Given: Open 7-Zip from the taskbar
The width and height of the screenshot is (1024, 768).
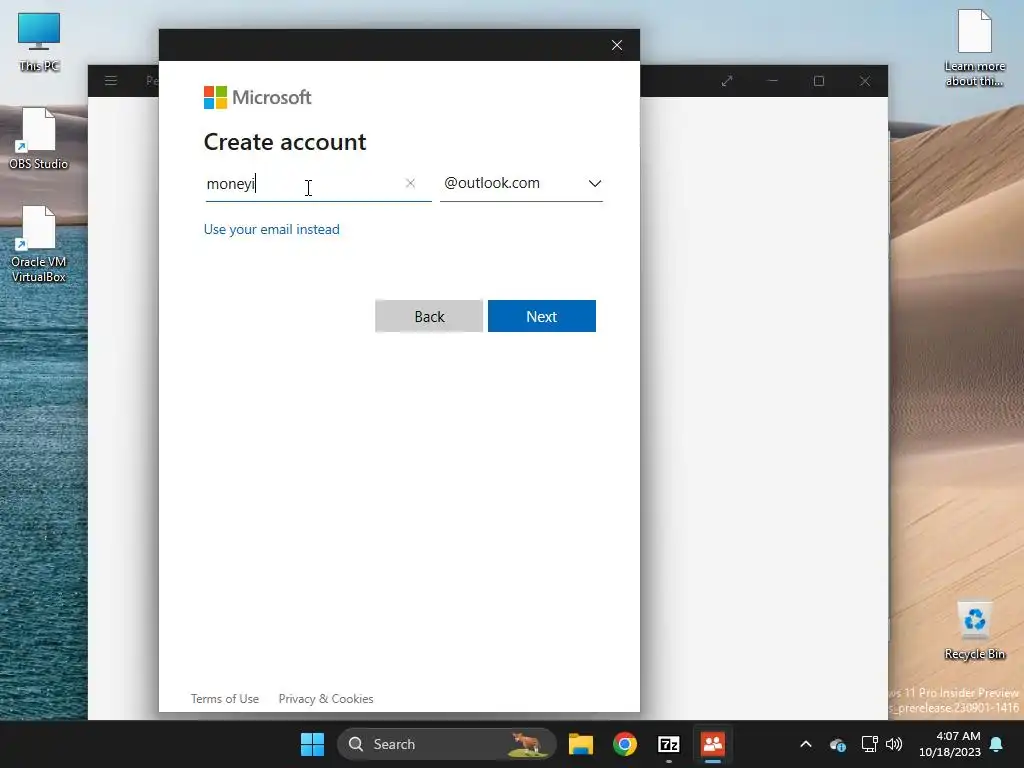Looking at the screenshot, I should click(x=669, y=744).
